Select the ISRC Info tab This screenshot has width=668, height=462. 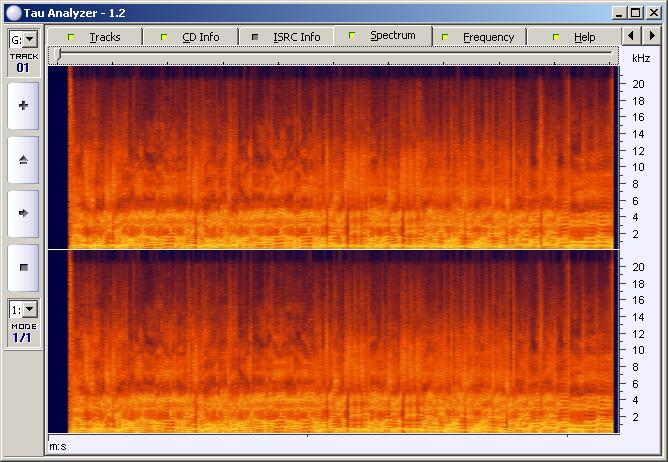click(287, 37)
